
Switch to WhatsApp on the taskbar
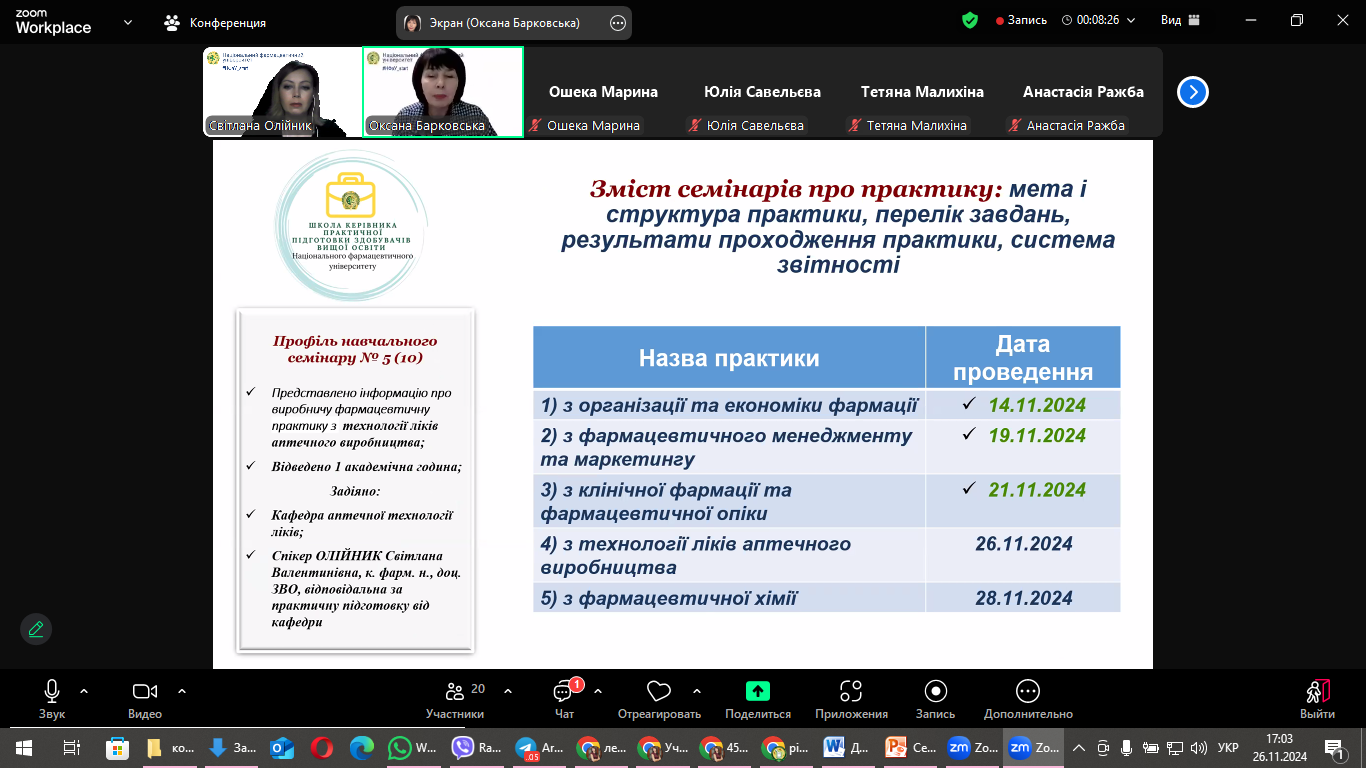[413, 747]
